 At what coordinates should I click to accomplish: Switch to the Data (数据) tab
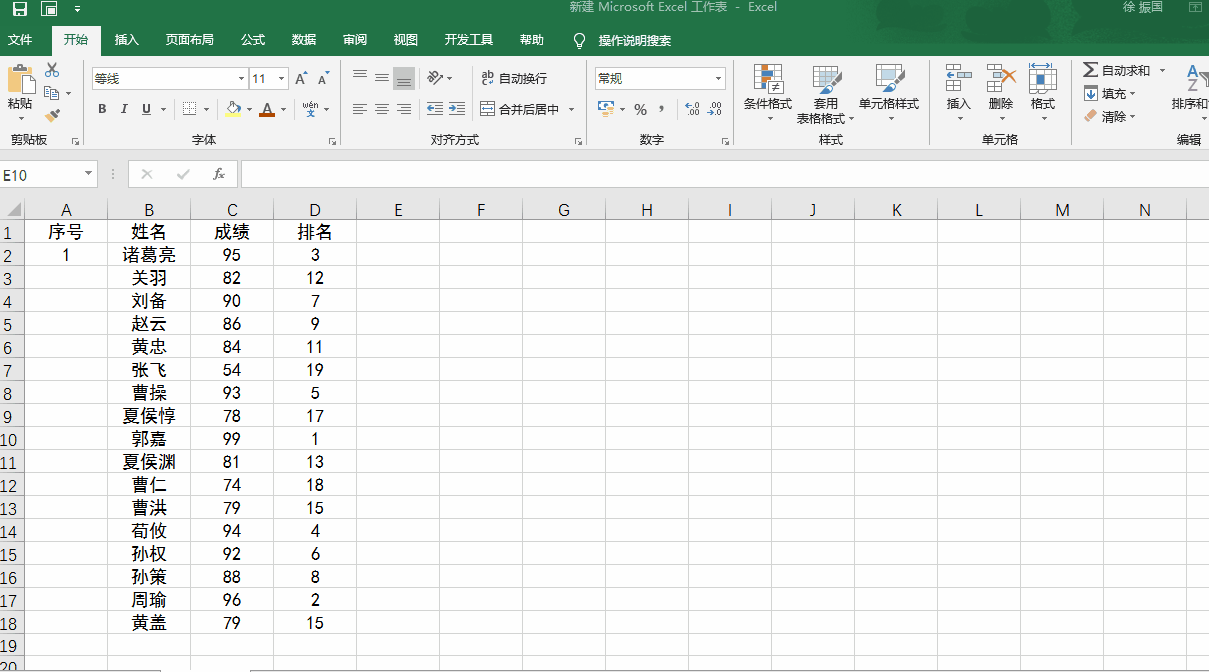click(304, 40)
